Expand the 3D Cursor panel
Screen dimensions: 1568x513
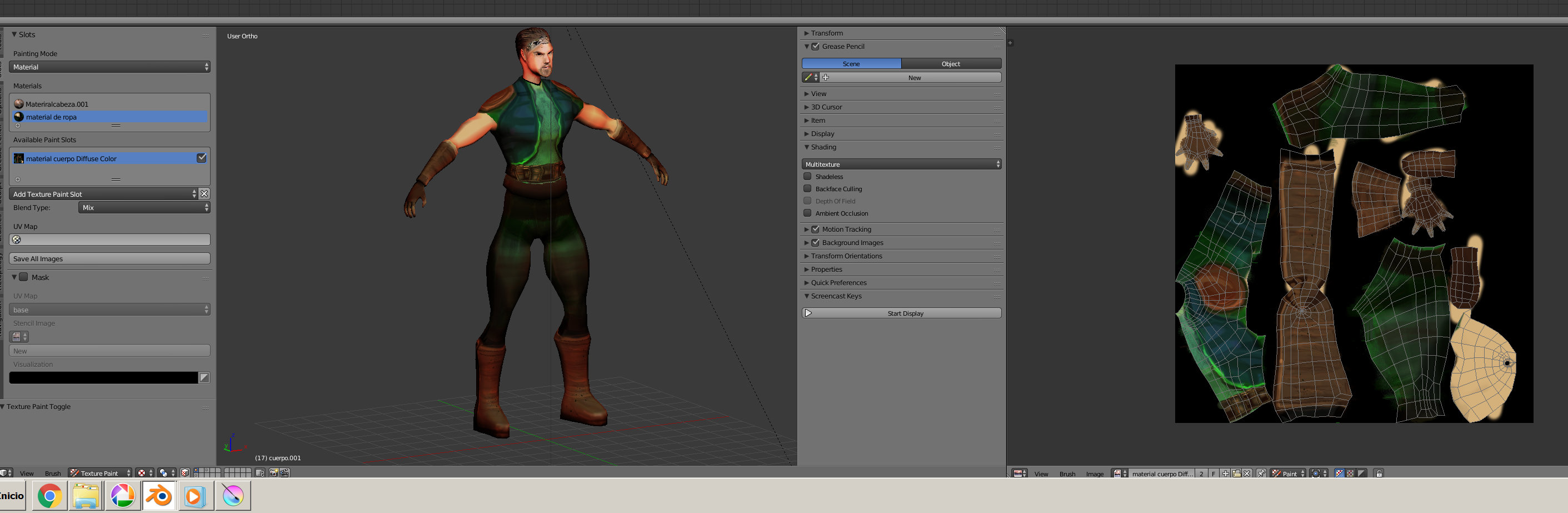[826, 107]
